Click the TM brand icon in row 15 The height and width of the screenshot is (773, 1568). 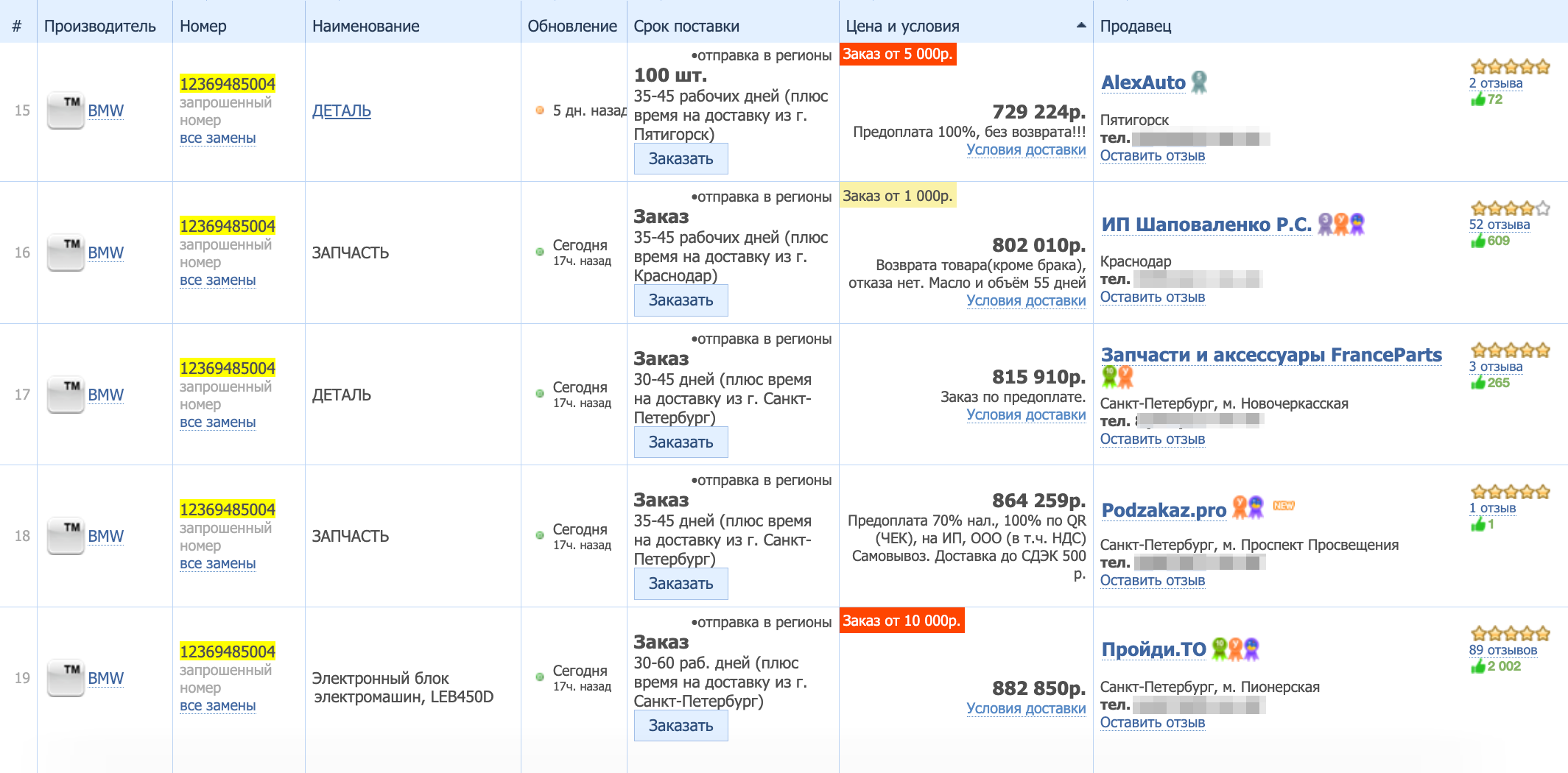click(66, 111)
